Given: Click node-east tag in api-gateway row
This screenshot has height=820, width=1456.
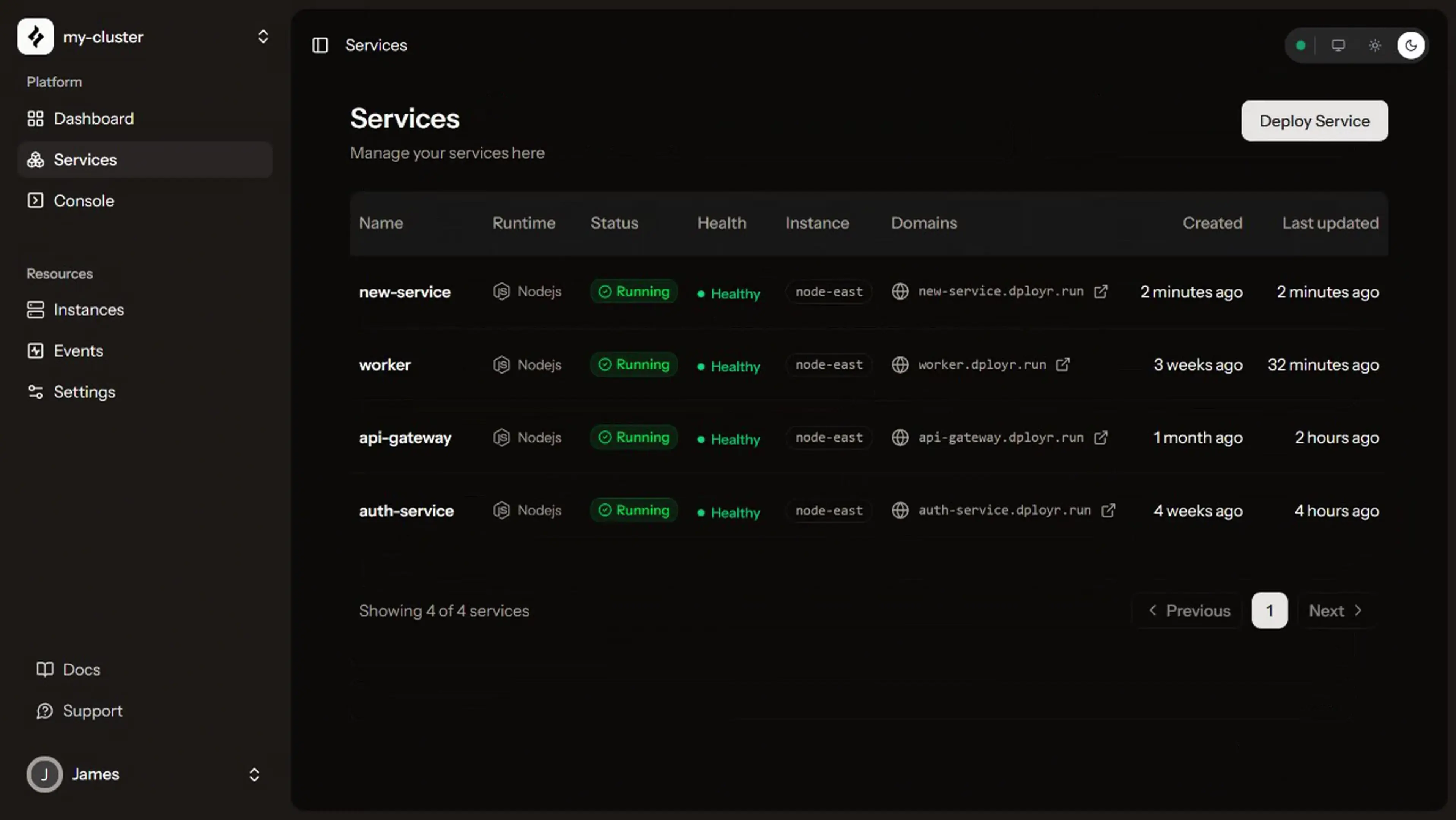Looking at the screenshot, I should (x=829, y=437).
